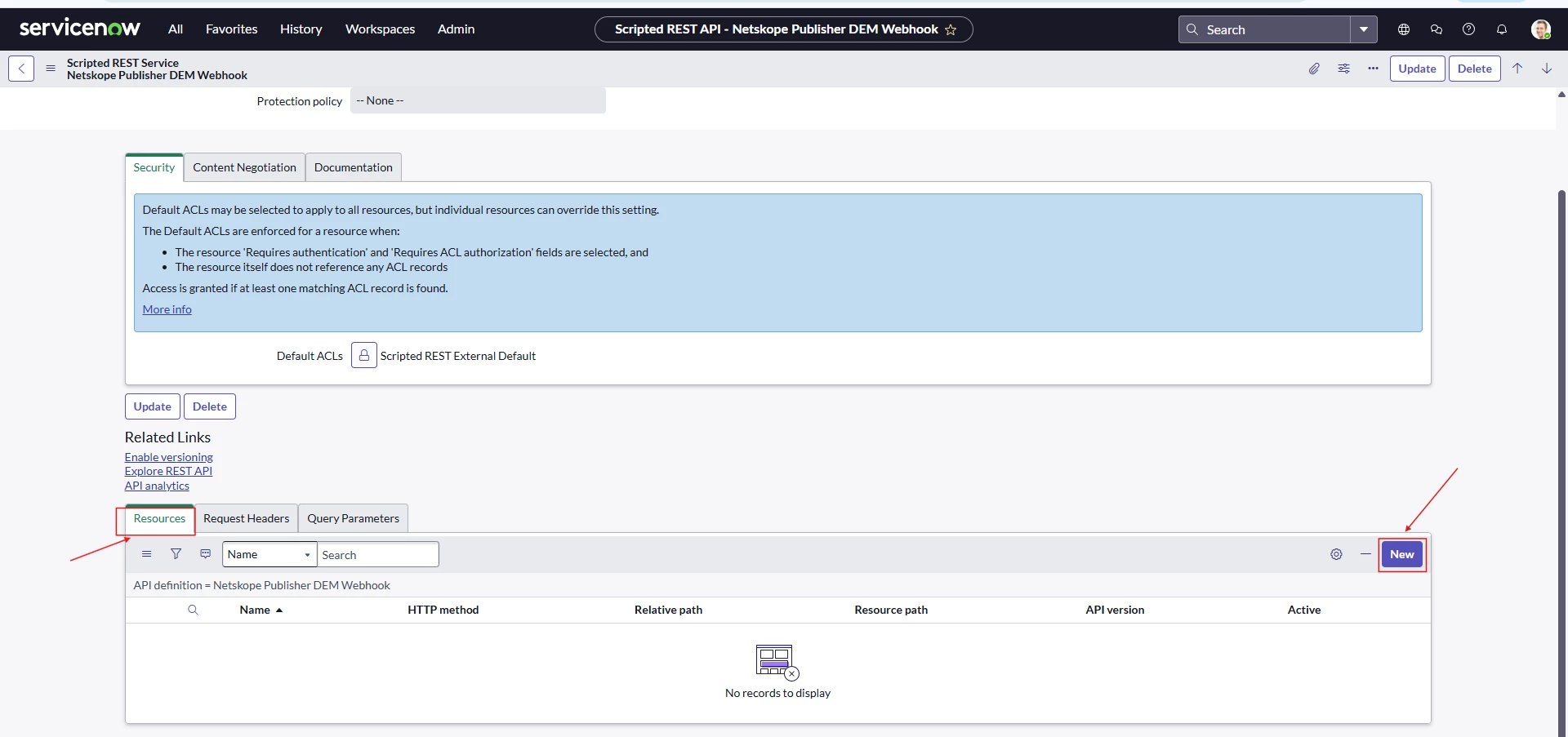Screen dimensions: 1568x737
Task: Open the help question mark icon
Action: (x=1468, y=29)
